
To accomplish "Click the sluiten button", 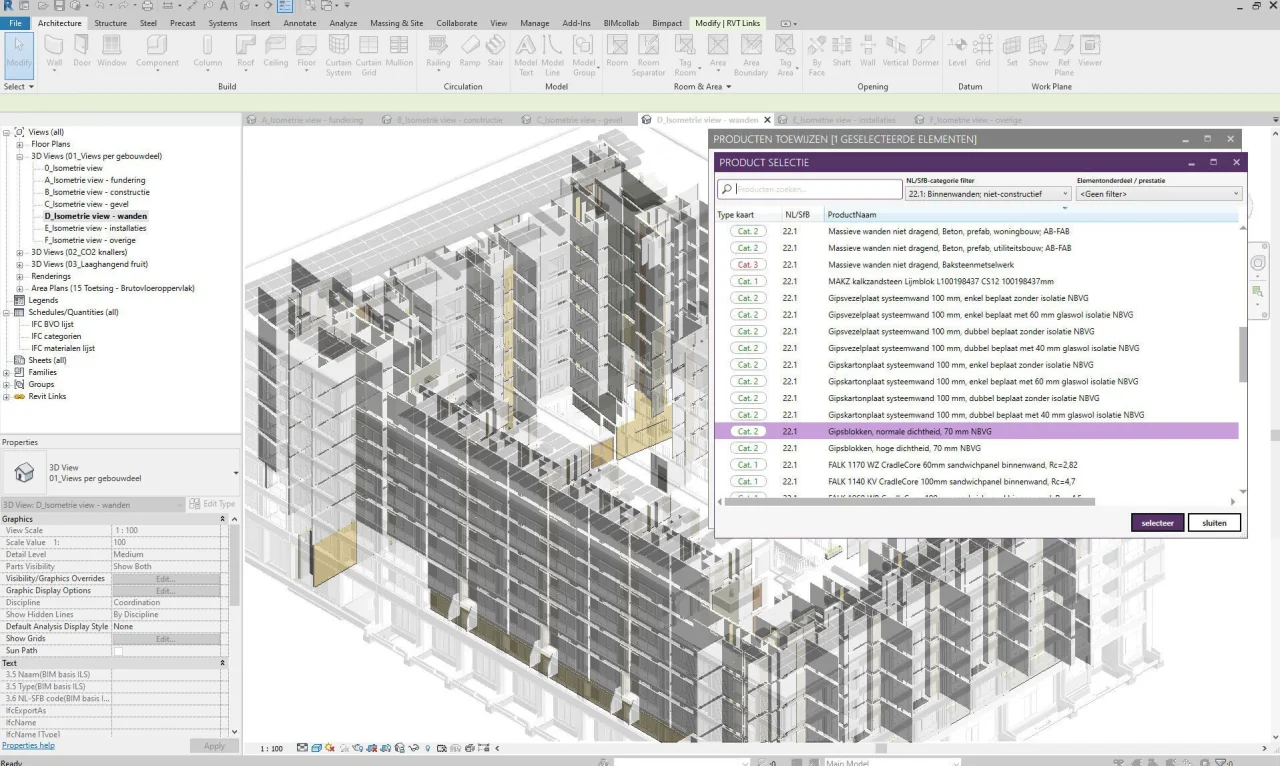I will point(1214,523).
